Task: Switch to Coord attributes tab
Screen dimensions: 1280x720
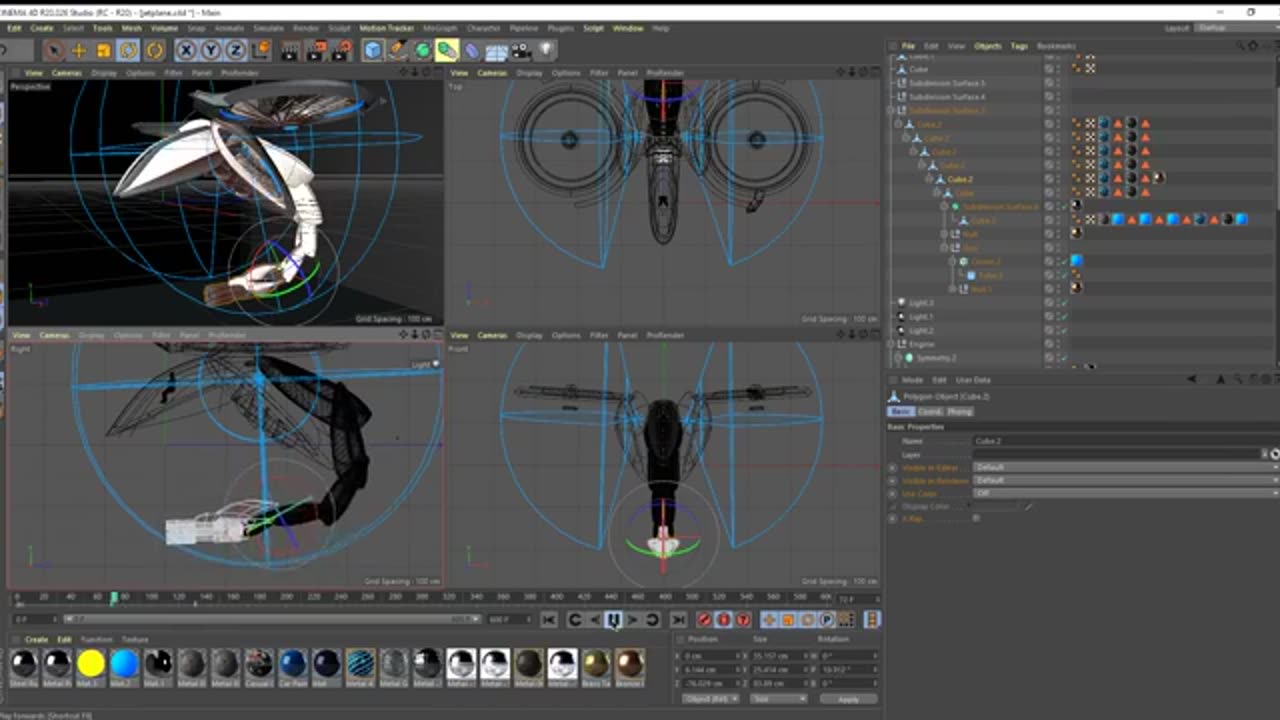Action: pos(929,411)
